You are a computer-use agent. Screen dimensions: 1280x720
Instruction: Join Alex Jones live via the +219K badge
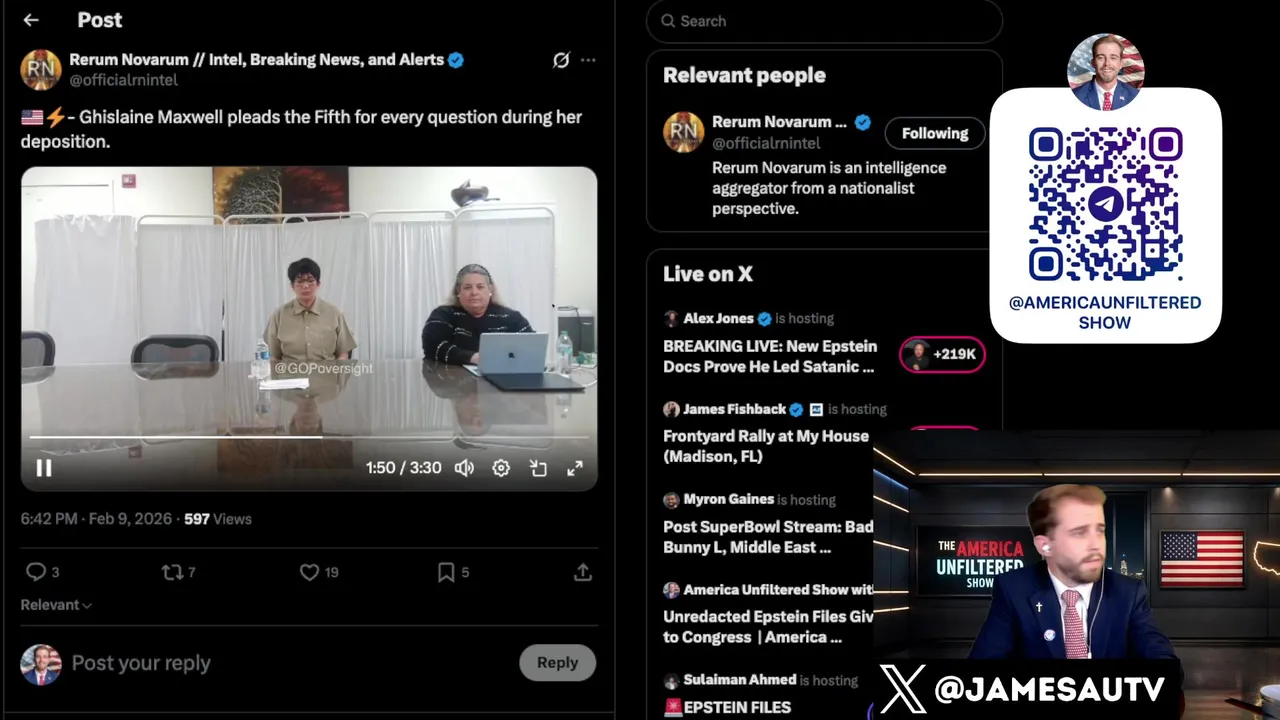tap(942, 354)
